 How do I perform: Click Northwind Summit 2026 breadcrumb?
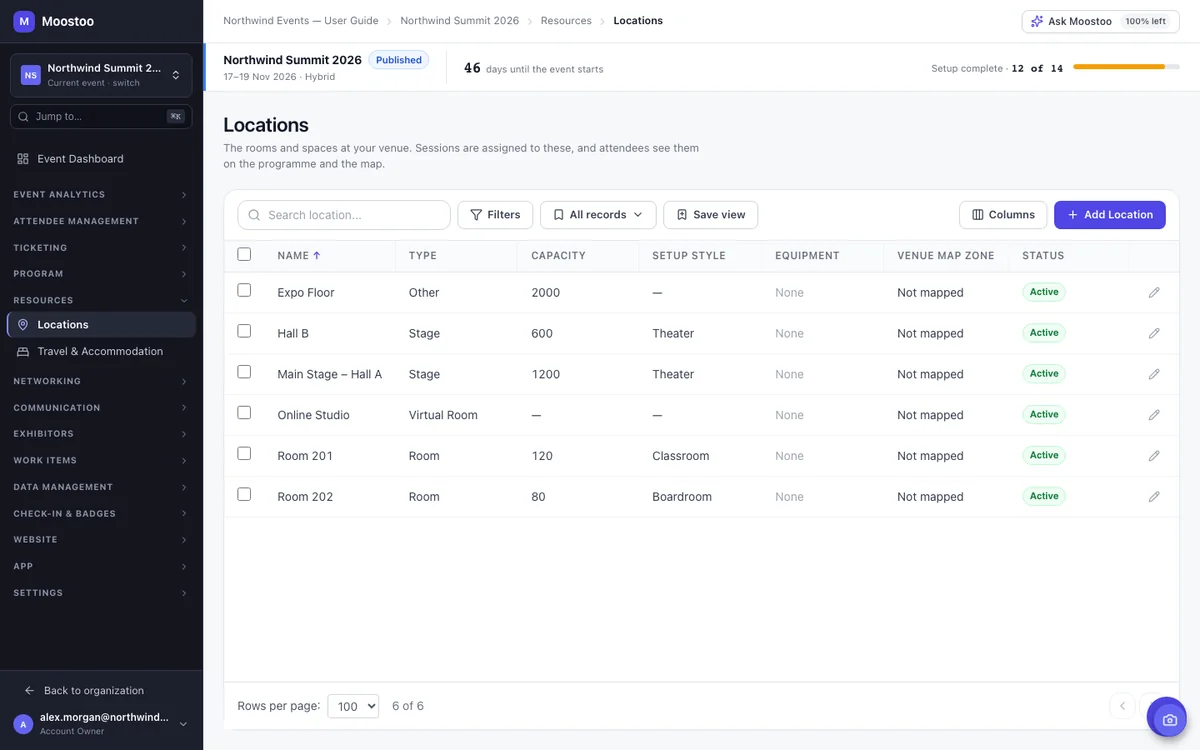coord(460,21)
